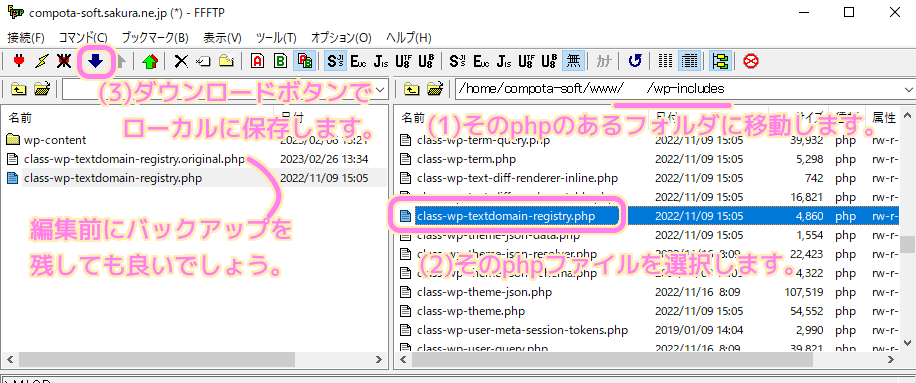Click the green Mirror Upload arrow icon
This screenshot has width=916, height=383.
coord(150,61)
